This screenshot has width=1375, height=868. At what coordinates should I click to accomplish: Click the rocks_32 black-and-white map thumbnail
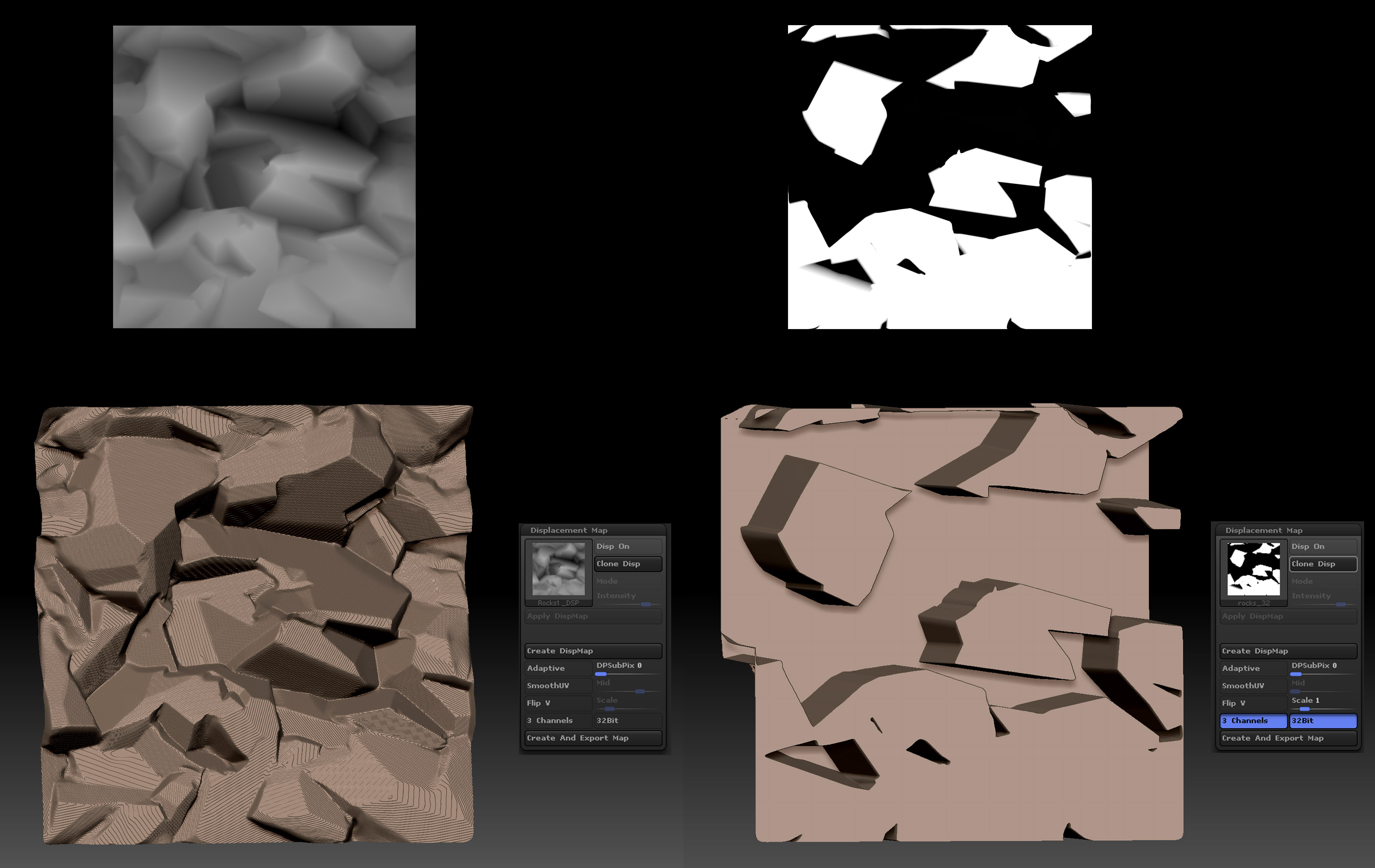coord(1254,569)
